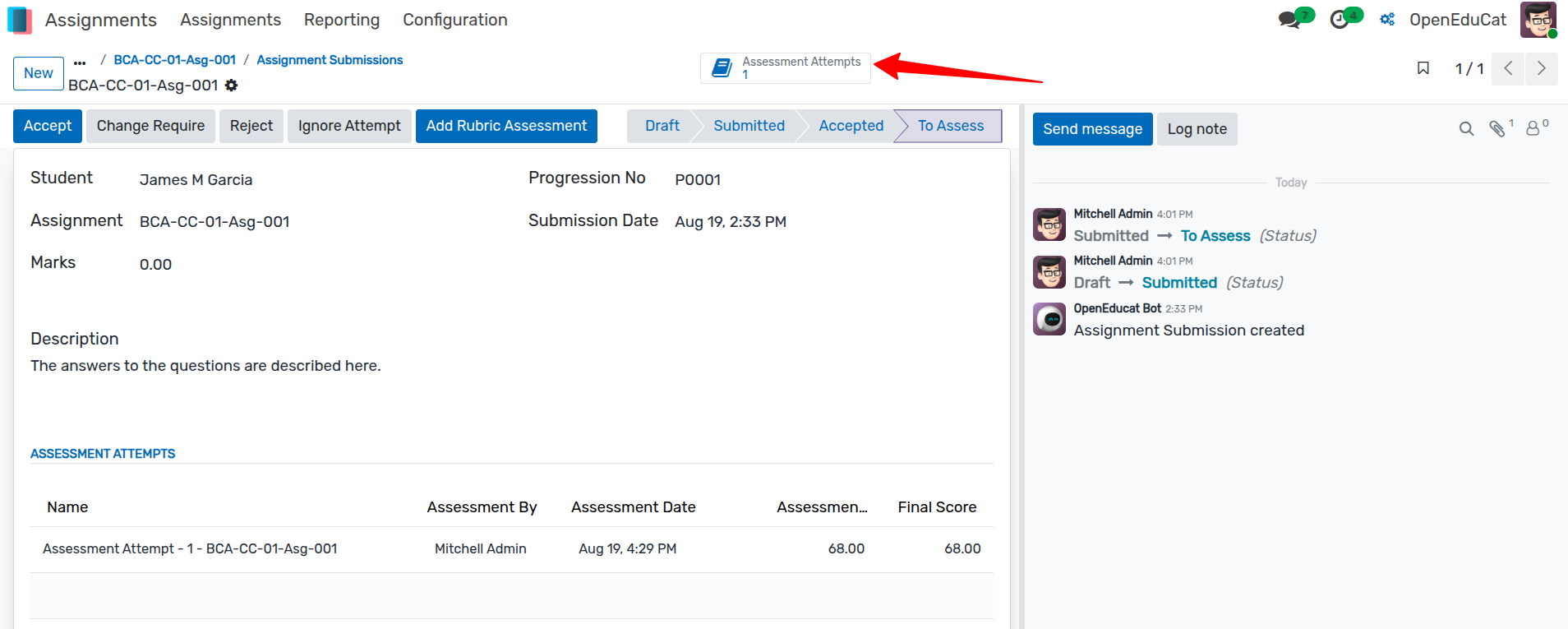Image resolution: width=1568 pixels, height=629 pixels.
Task: Click the Ignore Attempt button
Action: coord(349,126)
